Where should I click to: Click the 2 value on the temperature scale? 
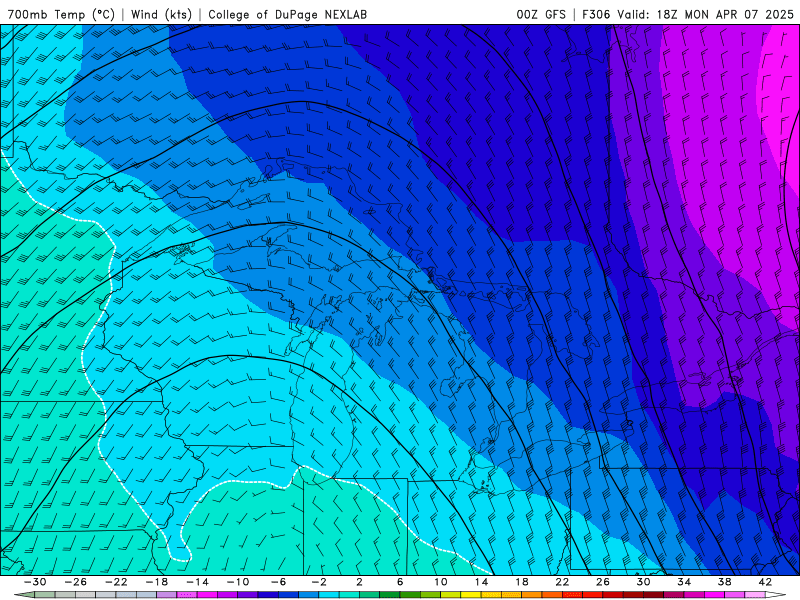pos(359,582)
